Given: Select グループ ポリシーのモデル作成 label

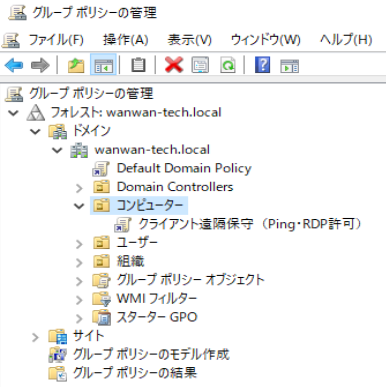Looking at the screenshot, I should click(151, 355).
